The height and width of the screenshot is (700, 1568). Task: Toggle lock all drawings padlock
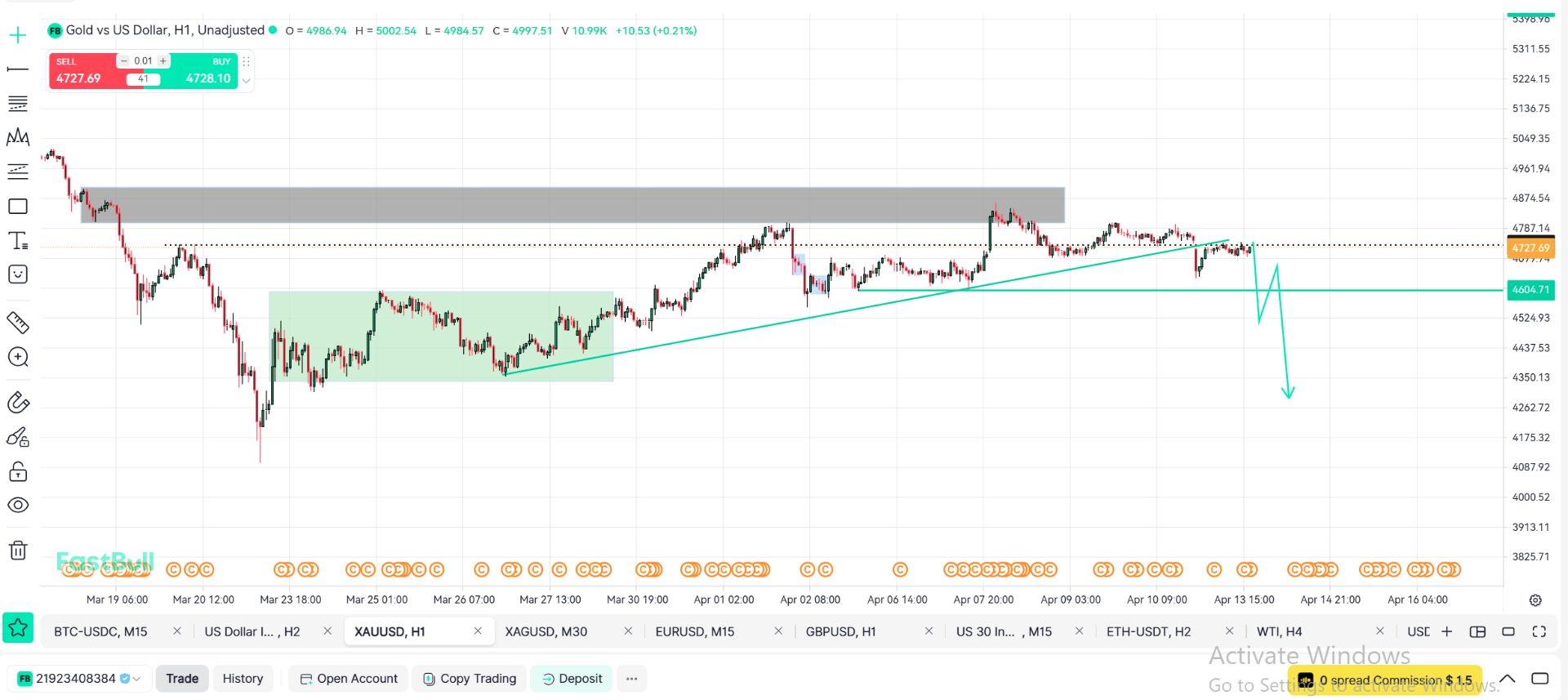click(x=17, y=472)
